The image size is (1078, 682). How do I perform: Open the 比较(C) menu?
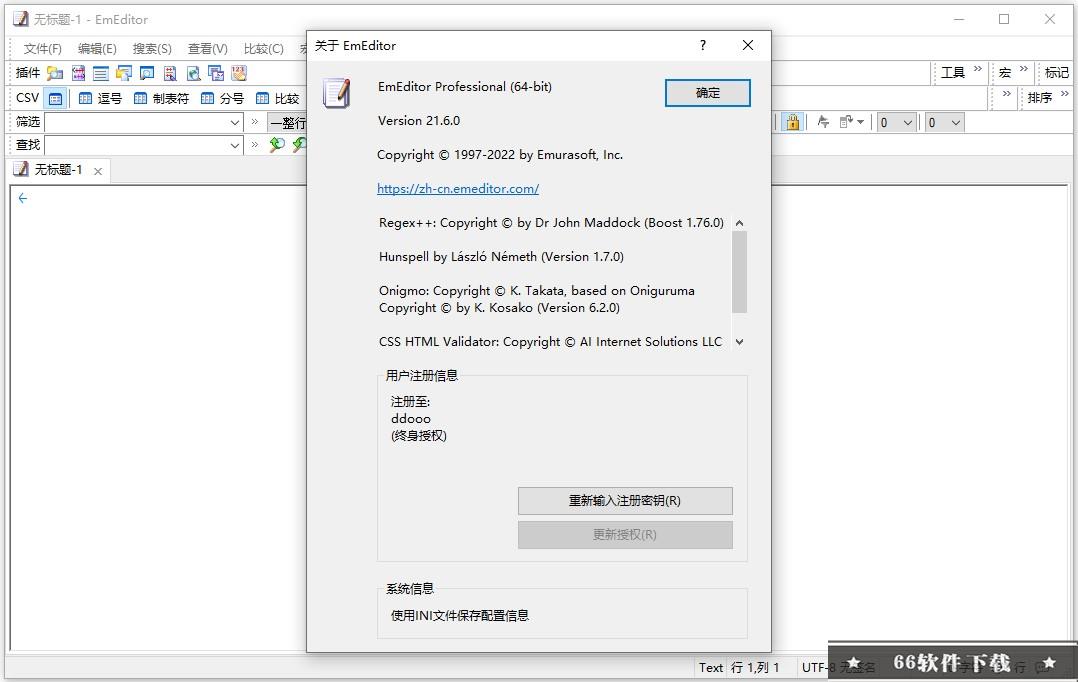pyautogui.click(x=263, y=48)
